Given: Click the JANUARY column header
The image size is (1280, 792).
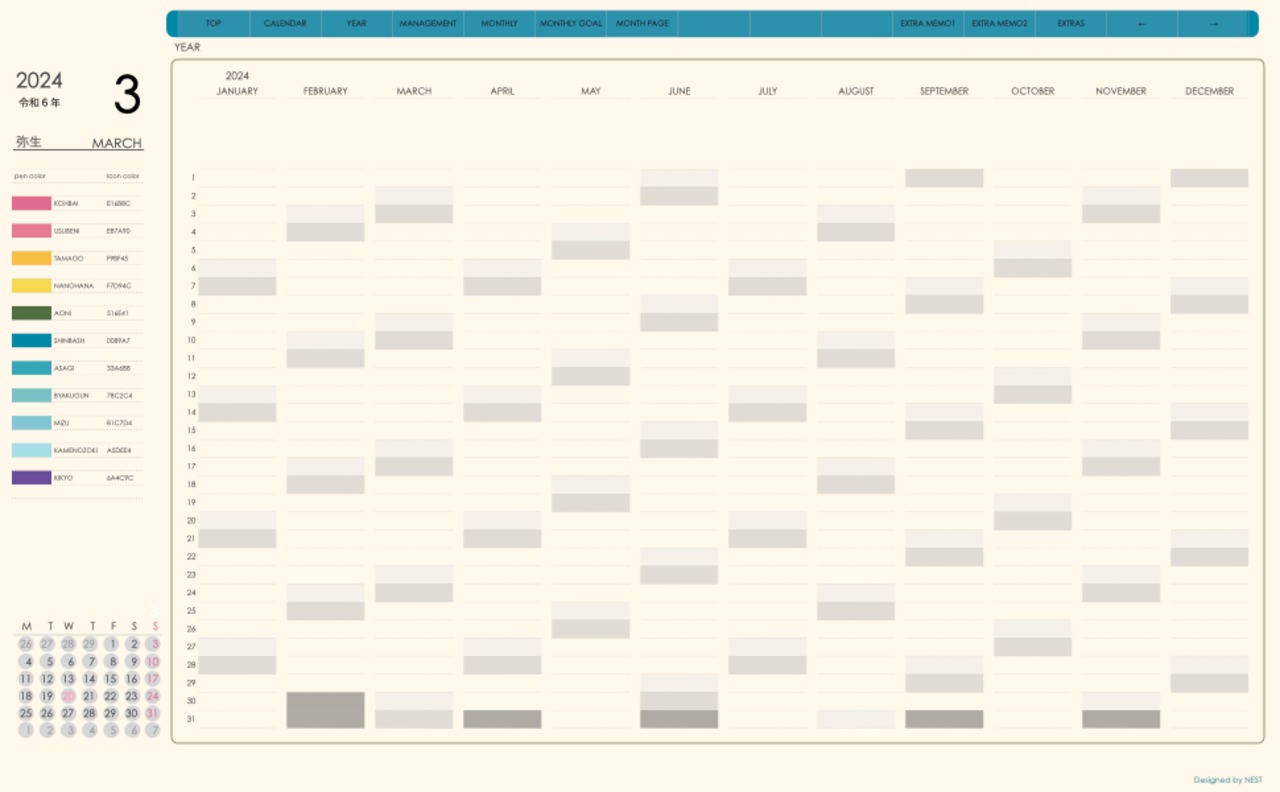Looking at the screenshot, I should [x=237, y=91].
